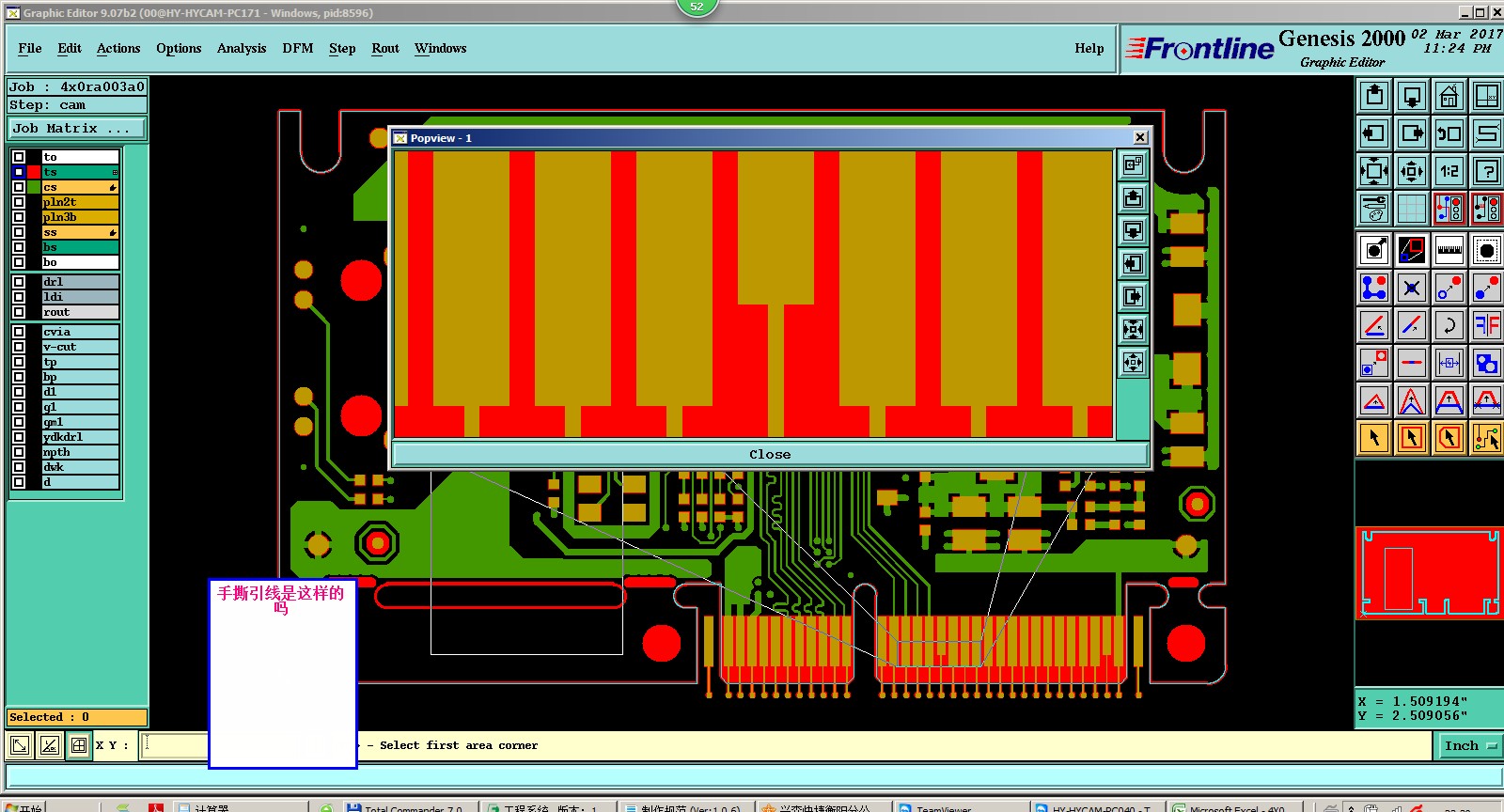Open the Rout menu
Screen dimensions: 1504x812
click(385, 48)
